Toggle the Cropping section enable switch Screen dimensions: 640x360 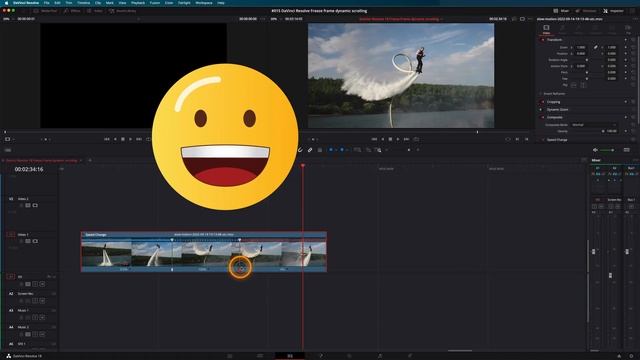542,102
